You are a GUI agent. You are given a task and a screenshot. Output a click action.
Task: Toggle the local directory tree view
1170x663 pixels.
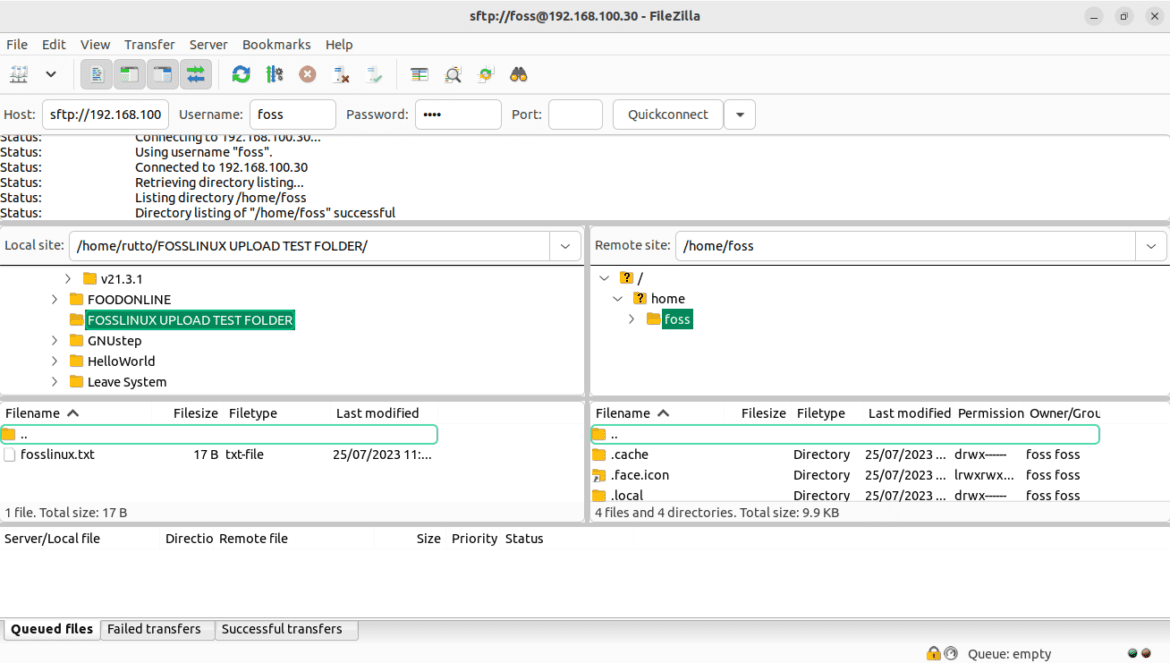pyautogui.click(x=129, y=75)
